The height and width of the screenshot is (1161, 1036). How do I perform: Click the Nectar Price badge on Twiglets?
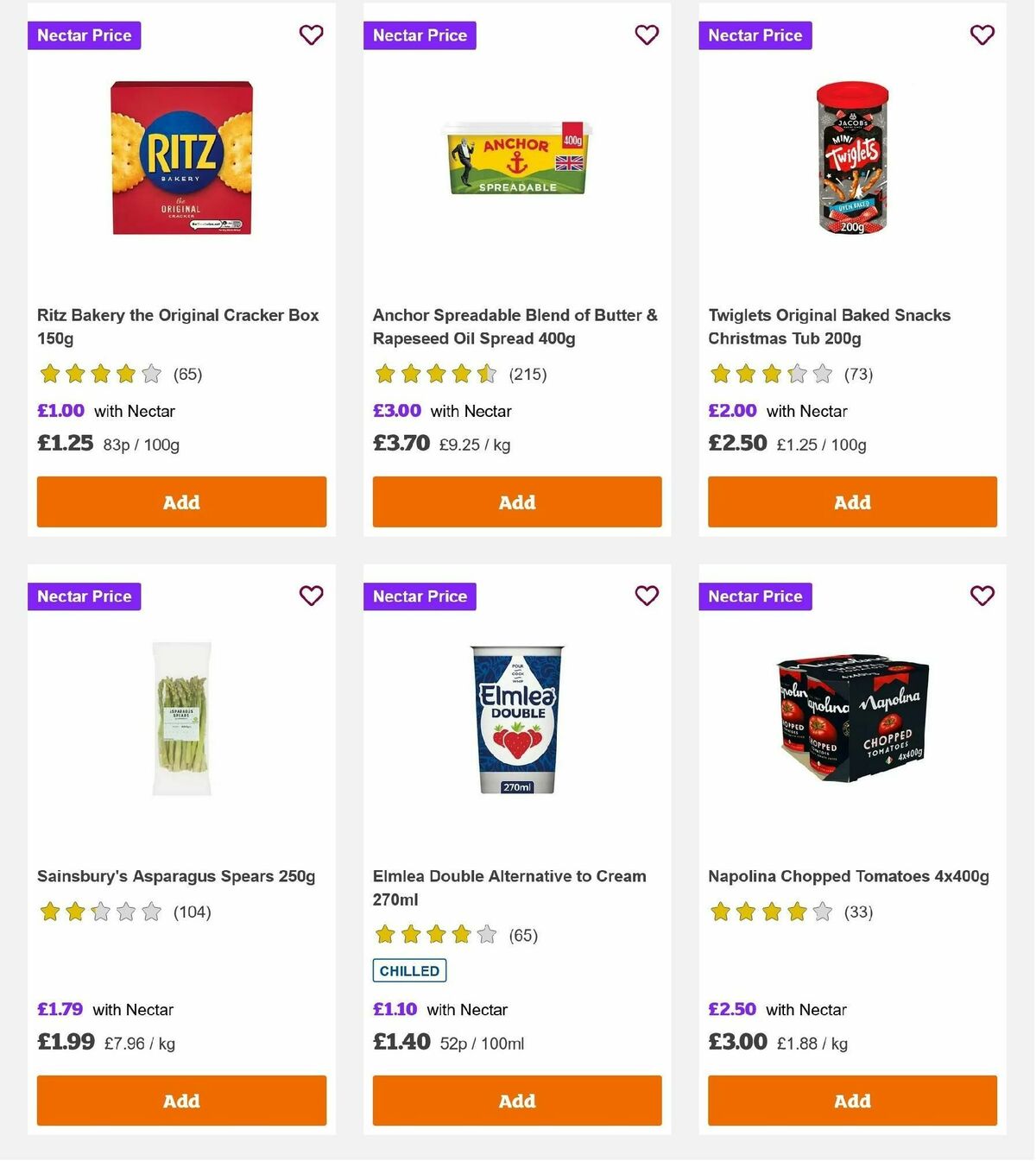[755, 35]
